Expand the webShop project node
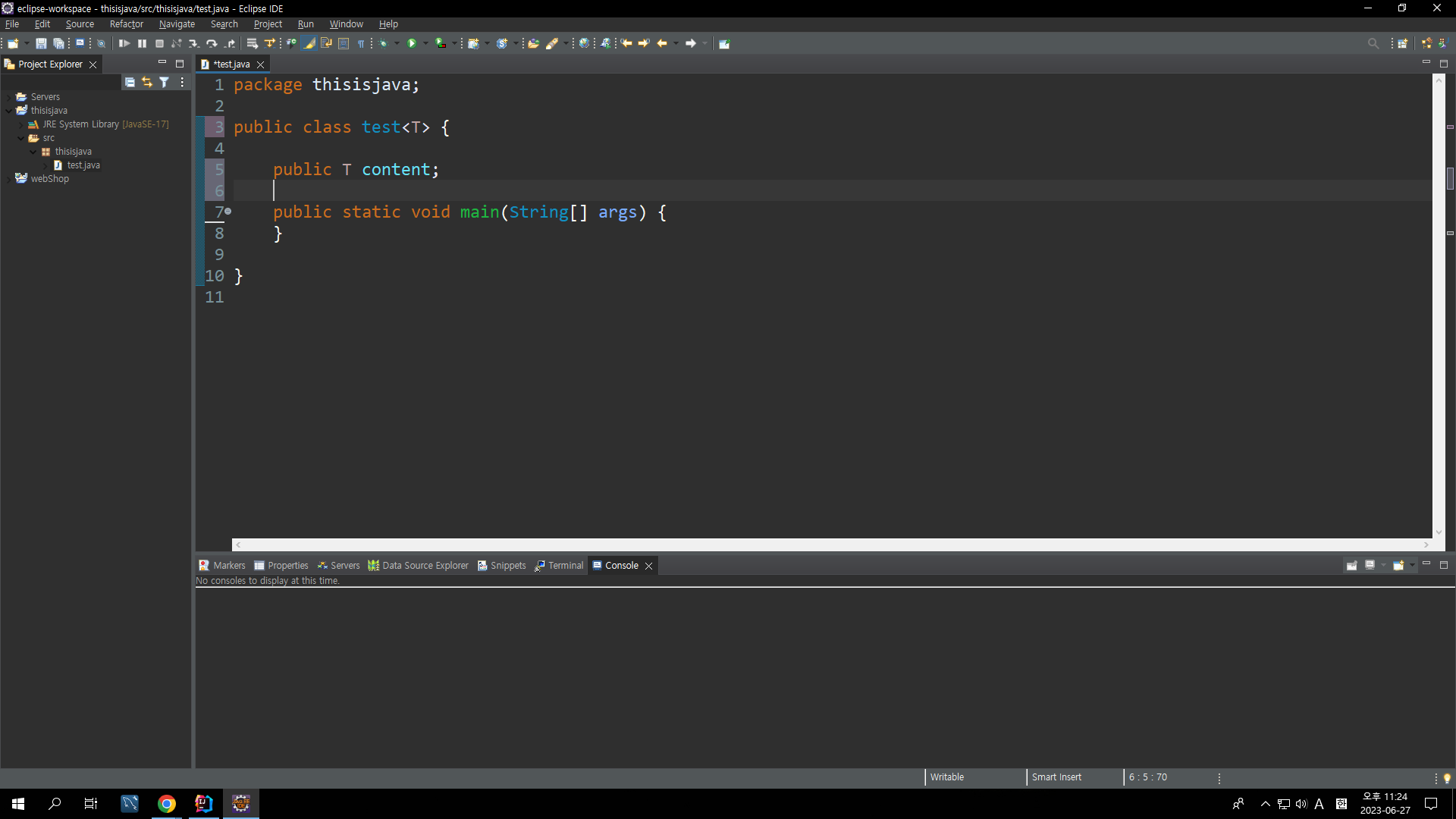This screenshot has width=1456, height=819. point(9,179)
